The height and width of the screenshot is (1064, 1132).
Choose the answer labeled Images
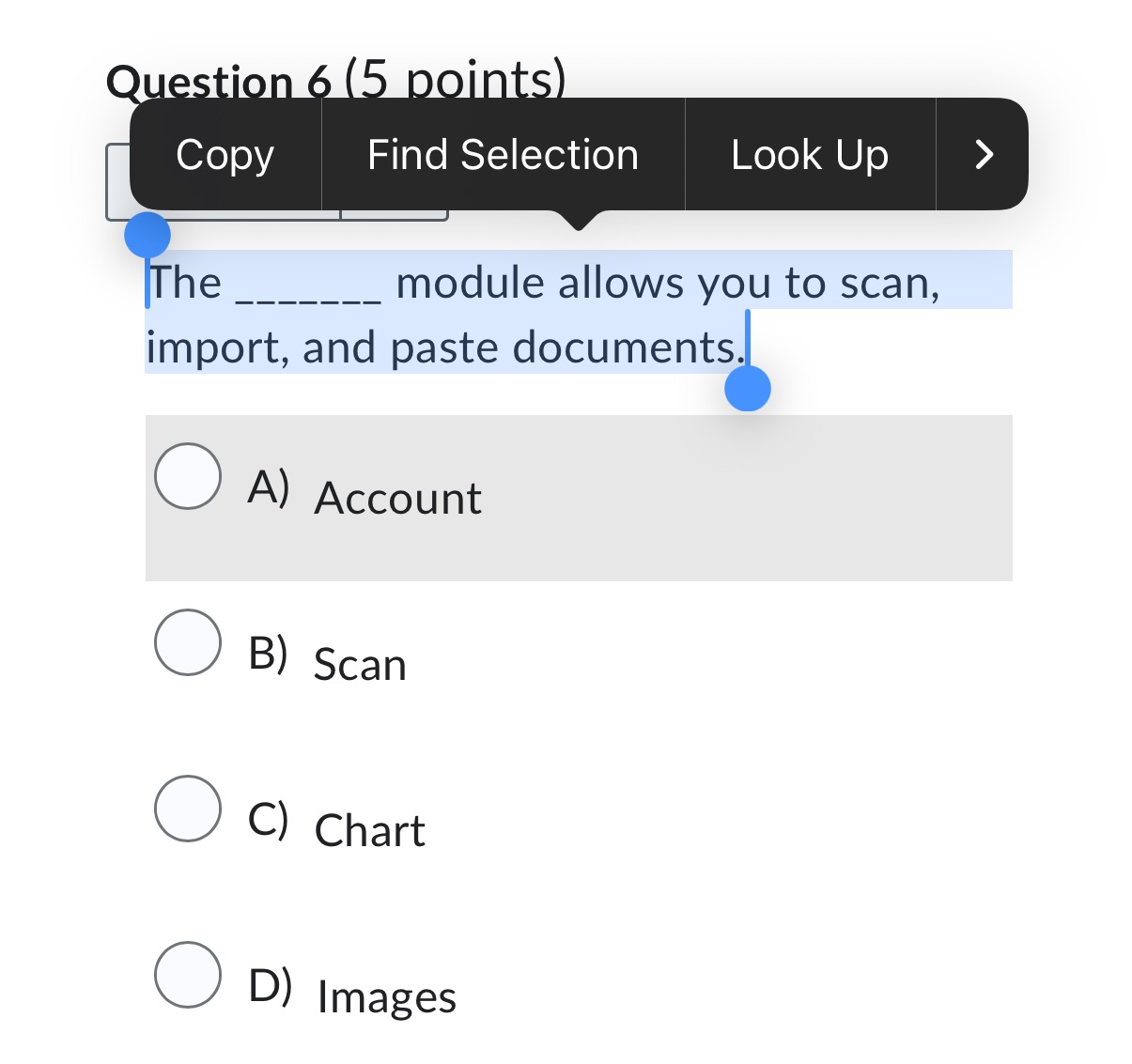point(385,995)
